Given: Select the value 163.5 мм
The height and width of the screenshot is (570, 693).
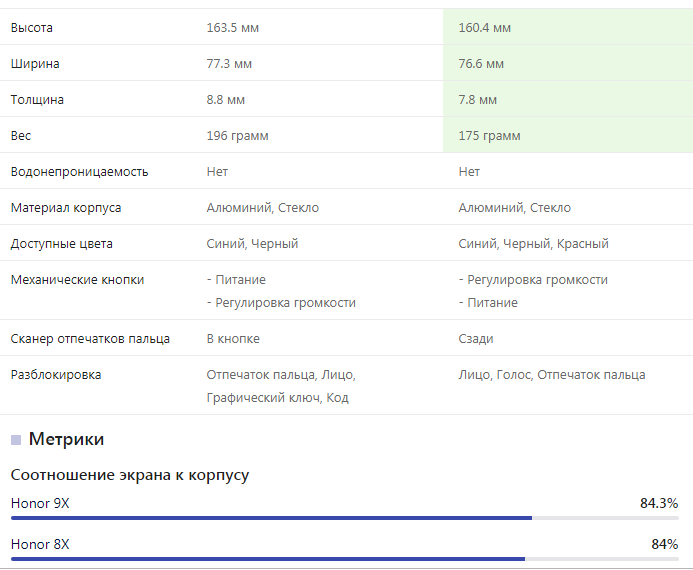Looking at the screenshot, I should 232,27.
